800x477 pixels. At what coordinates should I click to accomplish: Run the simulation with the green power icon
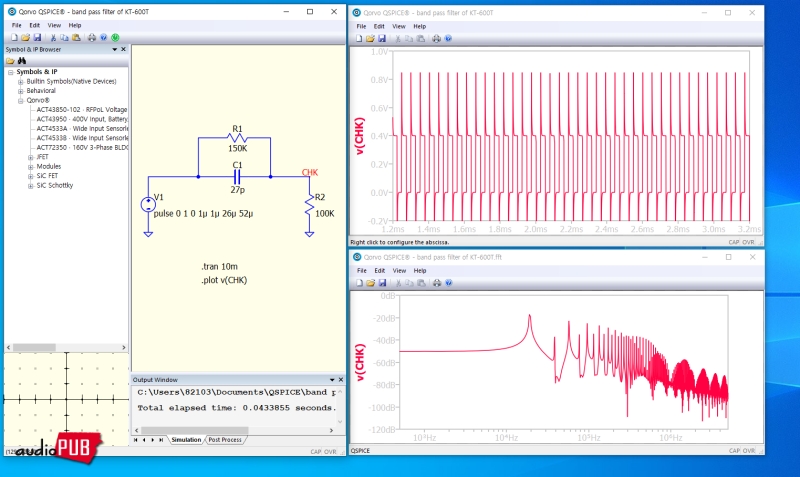tap(115, 37)
